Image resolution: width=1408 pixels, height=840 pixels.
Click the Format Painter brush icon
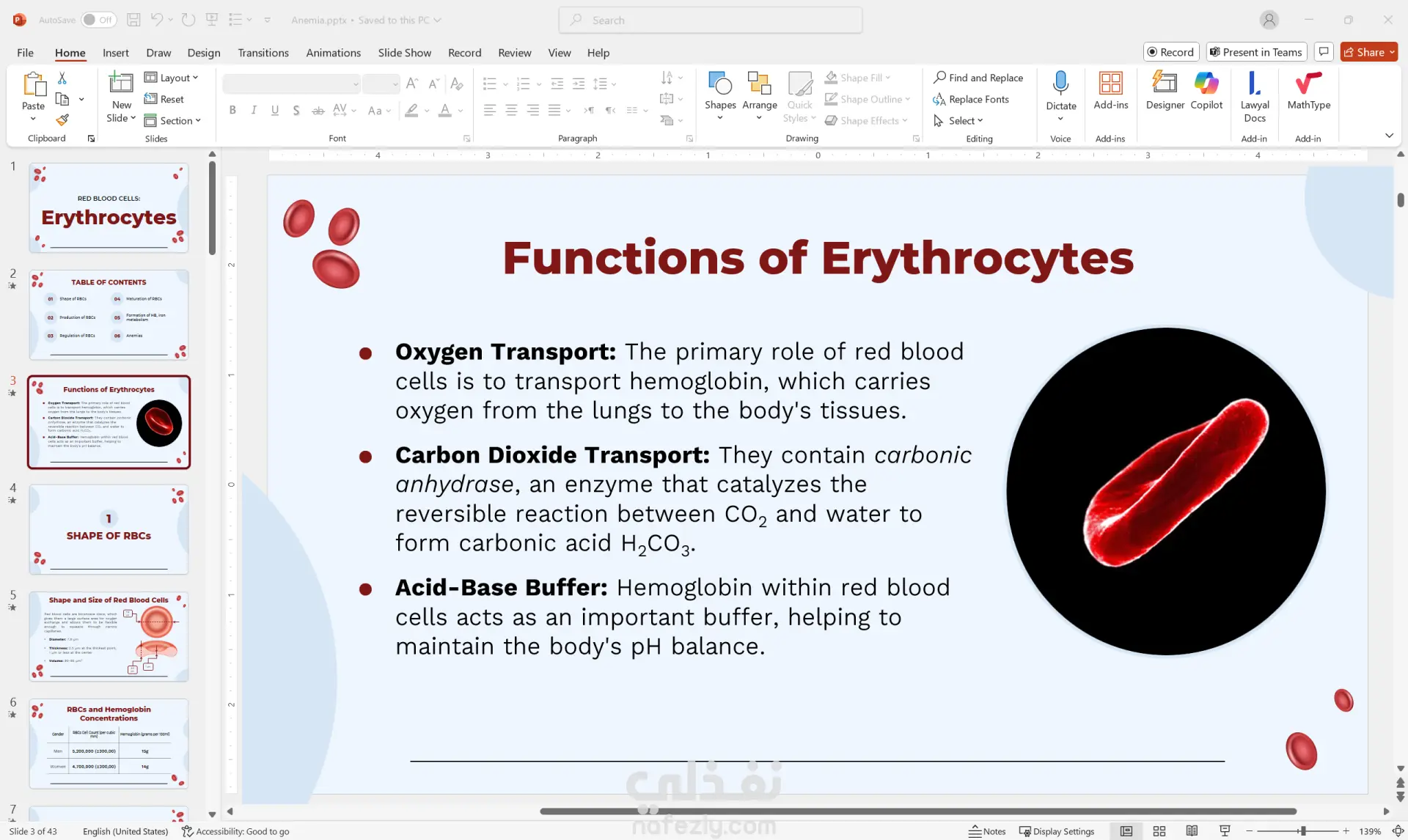pyautogui.click(x=62, y=119)
